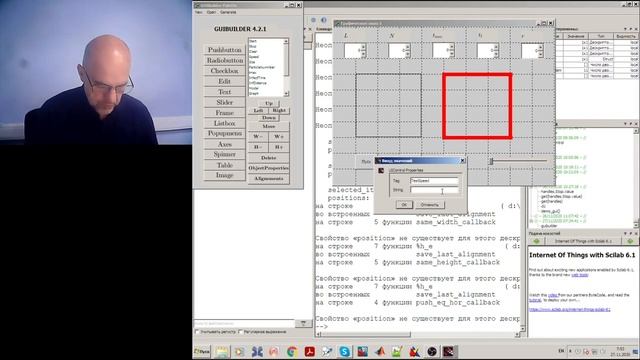The width and height of the screenshot is (640, 360).
Task: Add an Axes control
Action: click(224, 144)
